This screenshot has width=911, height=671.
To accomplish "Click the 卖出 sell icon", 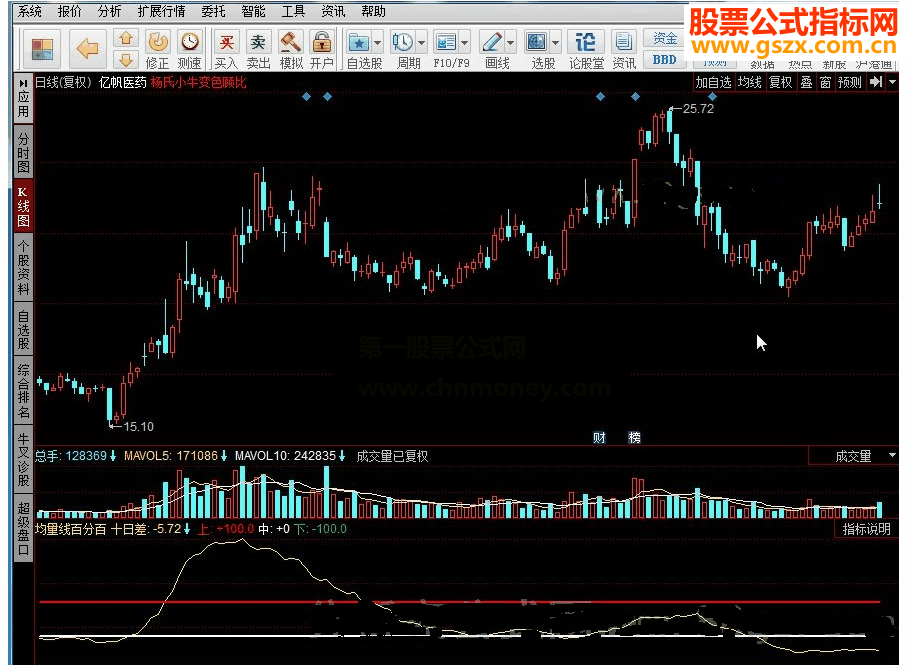I will (x=258, y=49).
